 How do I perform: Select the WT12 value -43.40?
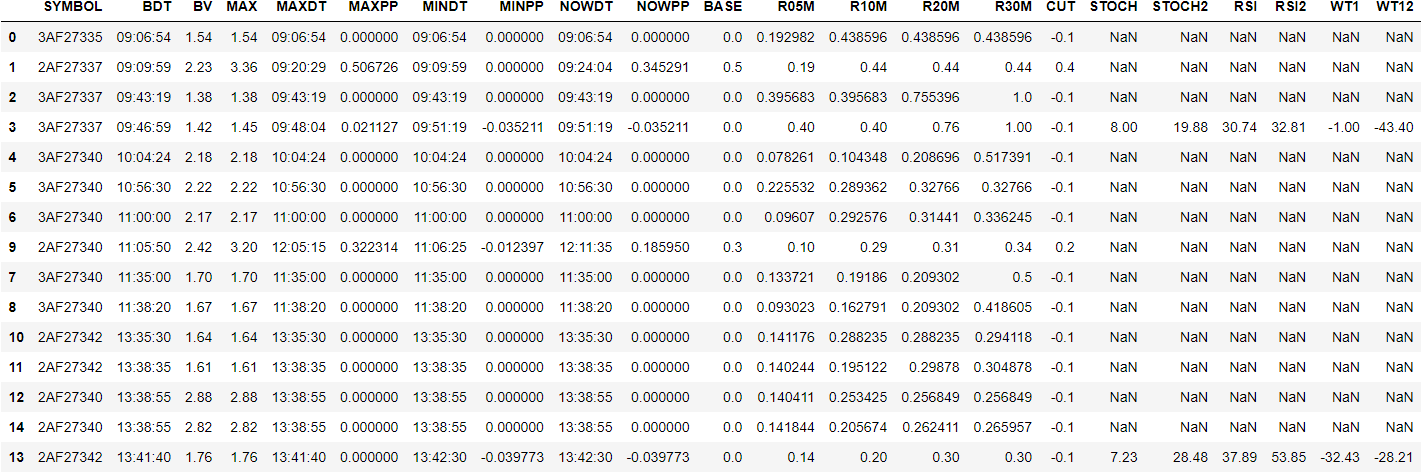coord(1394,127)
